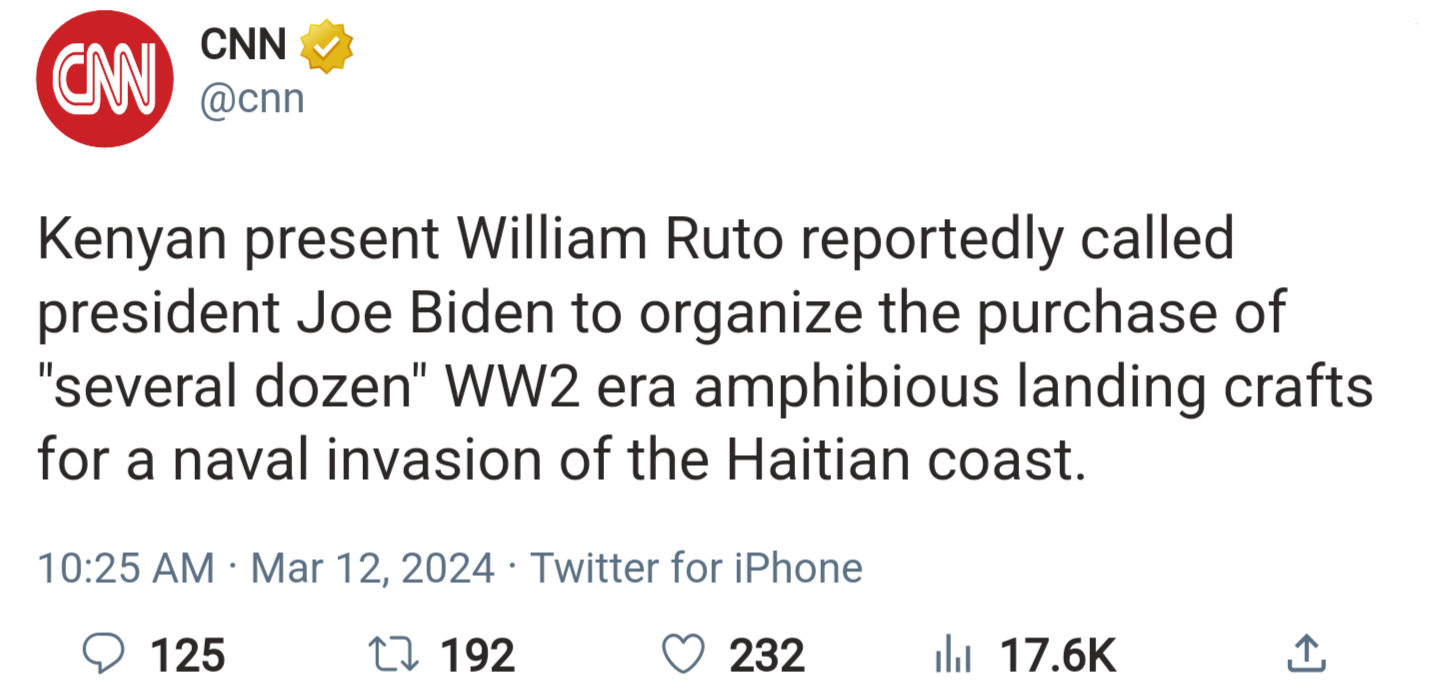
Task: Click the 17.6K views count
Action: coord(1058,656)
